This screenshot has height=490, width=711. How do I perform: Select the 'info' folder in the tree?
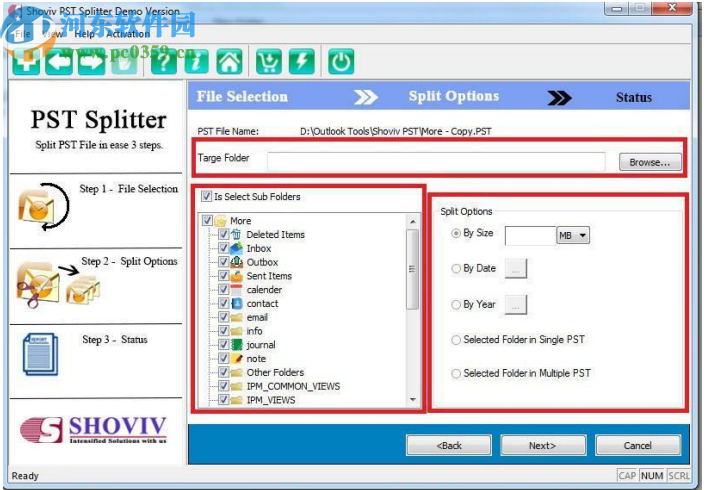click(x=254, y=331)
